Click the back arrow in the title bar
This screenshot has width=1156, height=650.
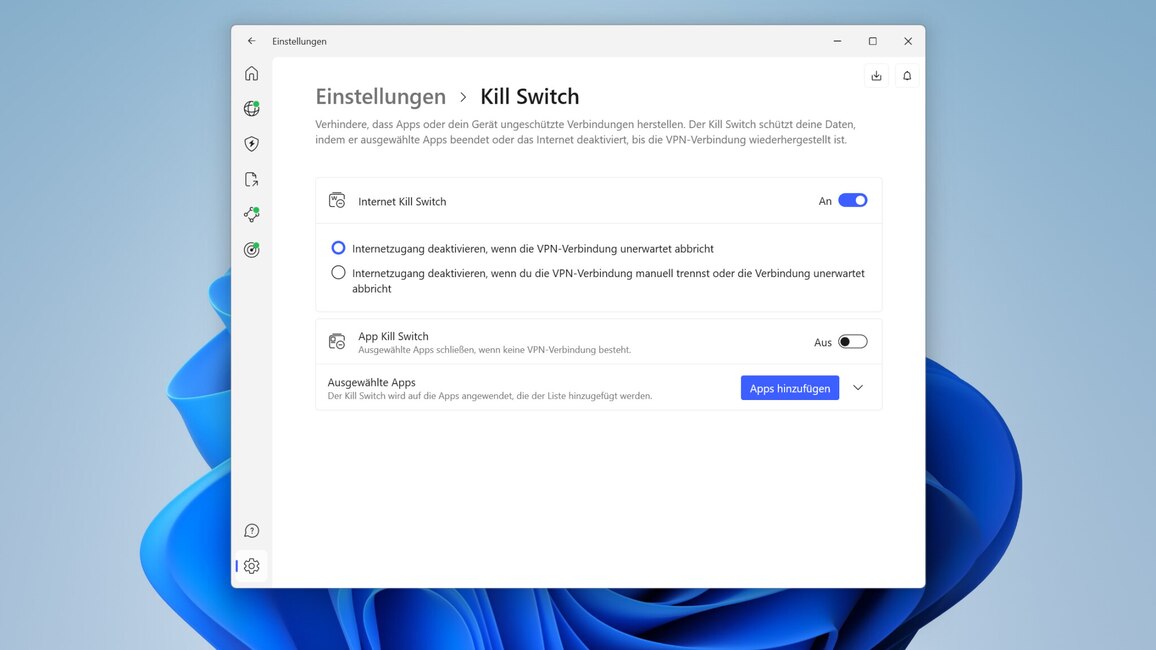pyautogui.click(x=251, y=41)
